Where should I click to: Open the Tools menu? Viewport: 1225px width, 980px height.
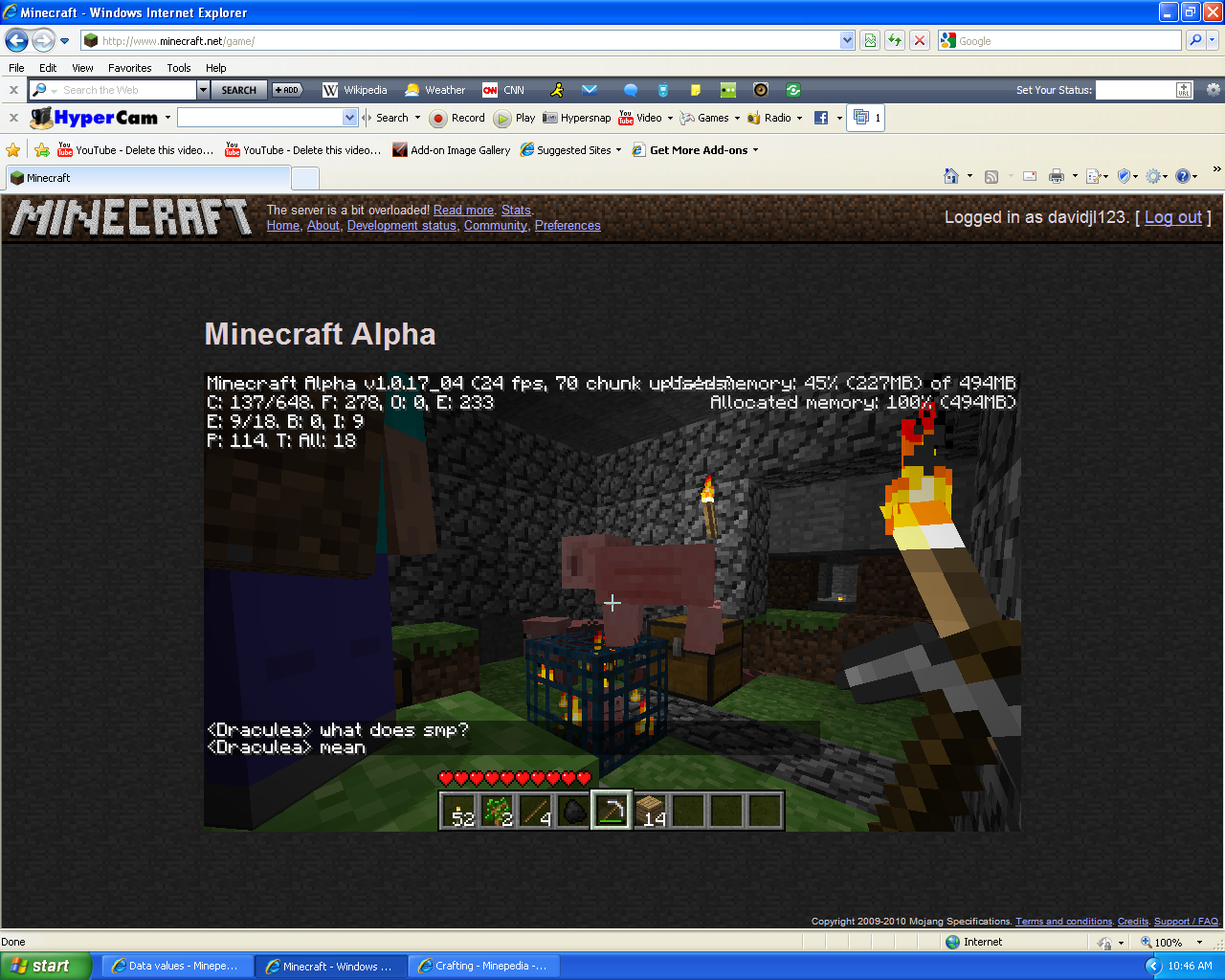click(x=179, y=68)
